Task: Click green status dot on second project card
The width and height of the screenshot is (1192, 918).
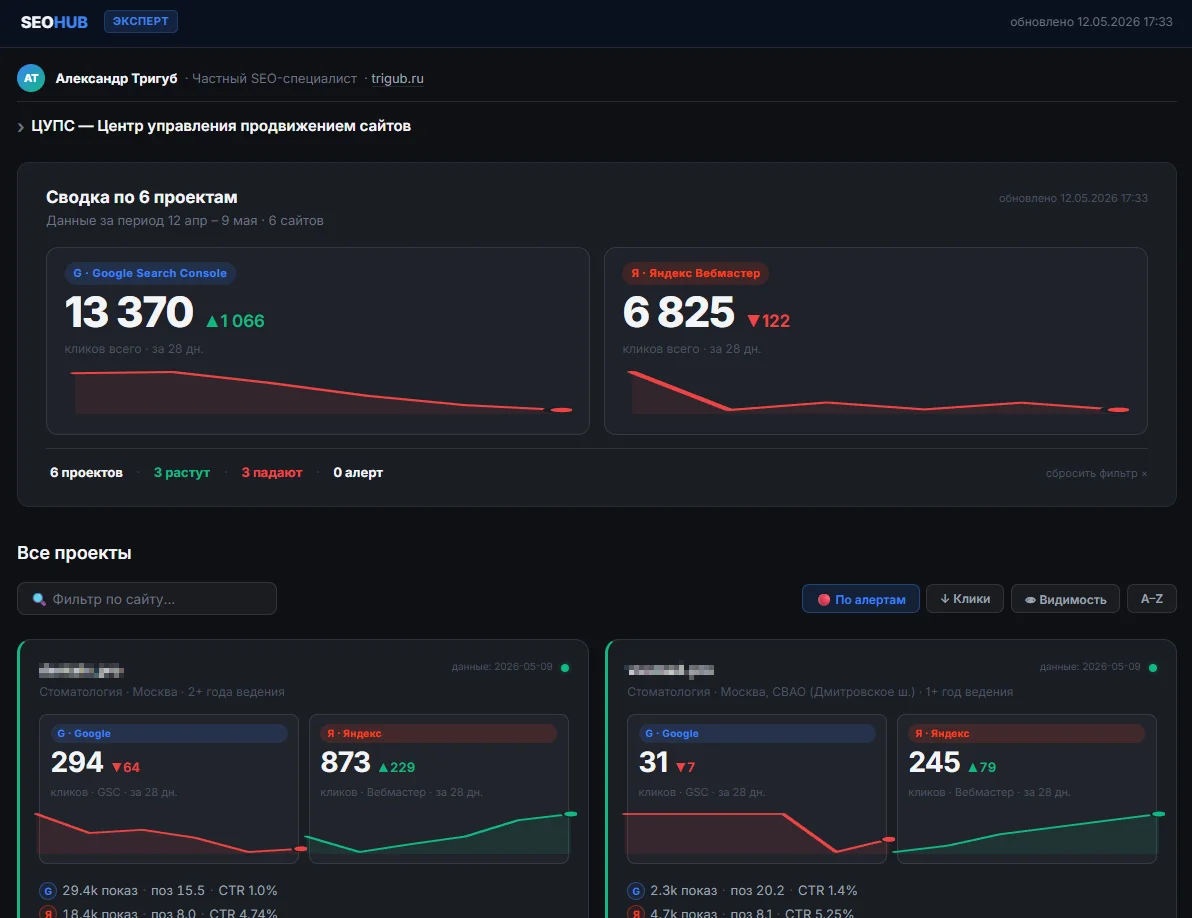Action: point(1152,667)
